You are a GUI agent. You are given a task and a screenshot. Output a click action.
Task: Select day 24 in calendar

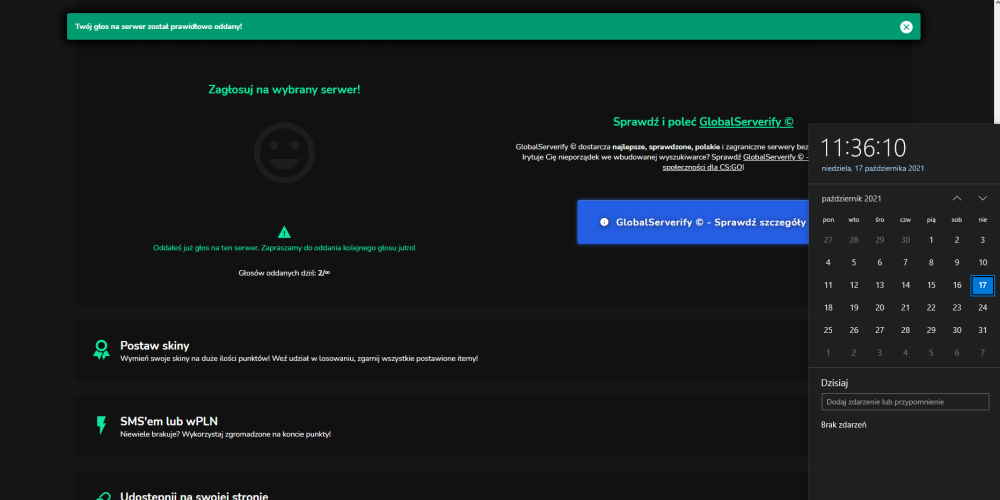coord(982,307)
